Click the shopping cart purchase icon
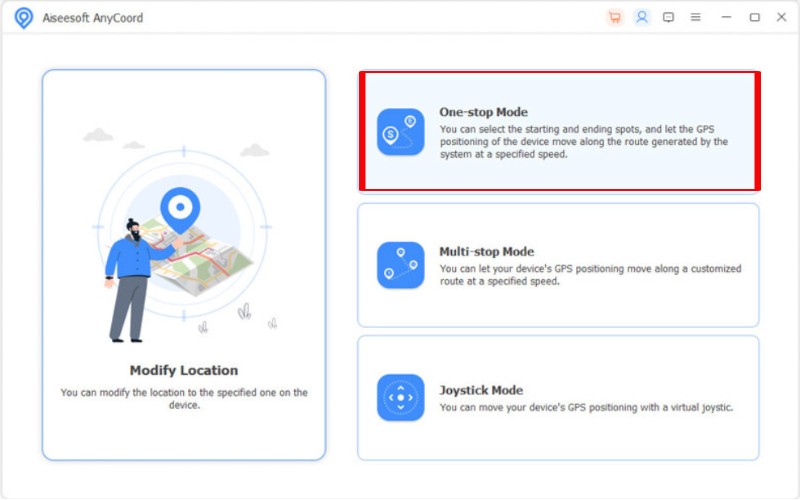This screenshot has width=800, height=500. click(615, 17)
